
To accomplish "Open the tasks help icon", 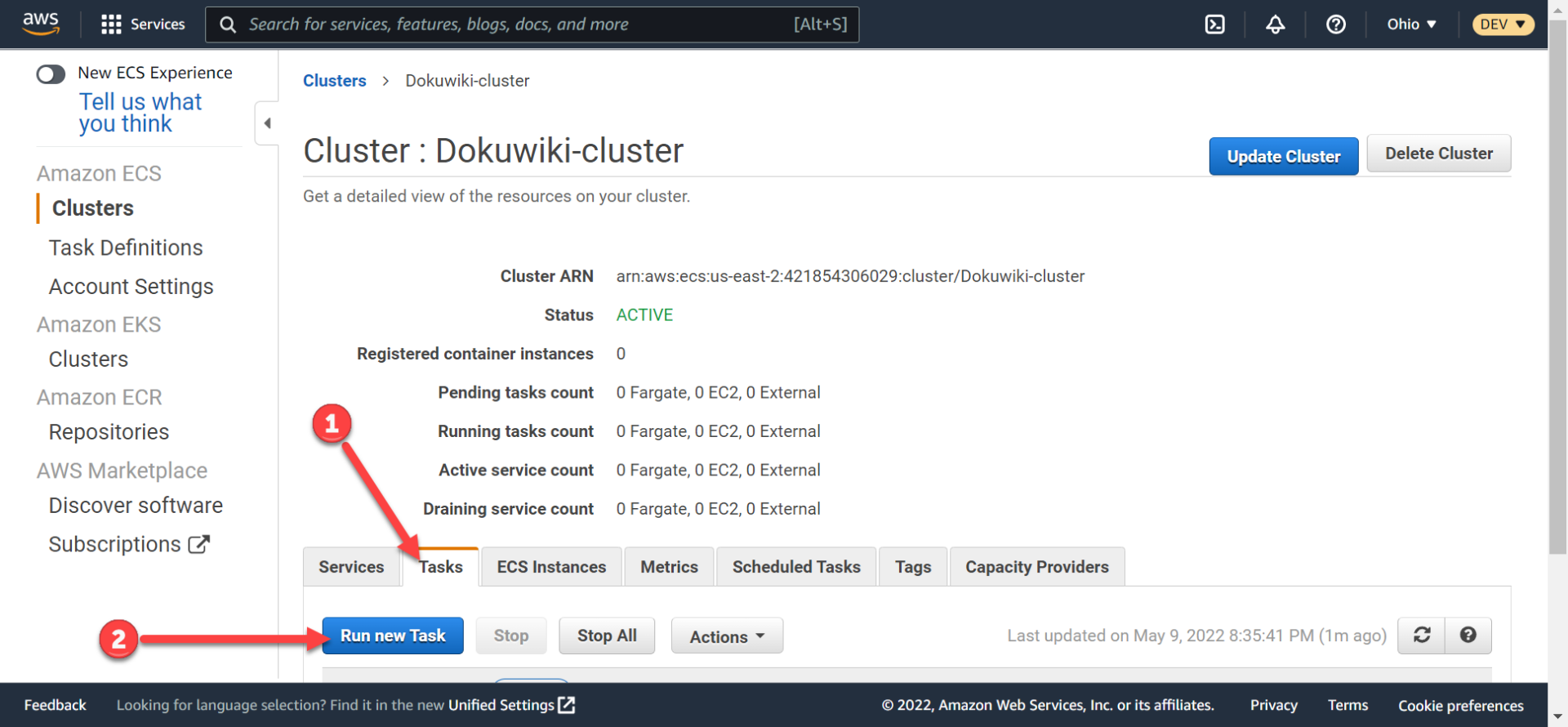I will click(x=1468, y=636).
